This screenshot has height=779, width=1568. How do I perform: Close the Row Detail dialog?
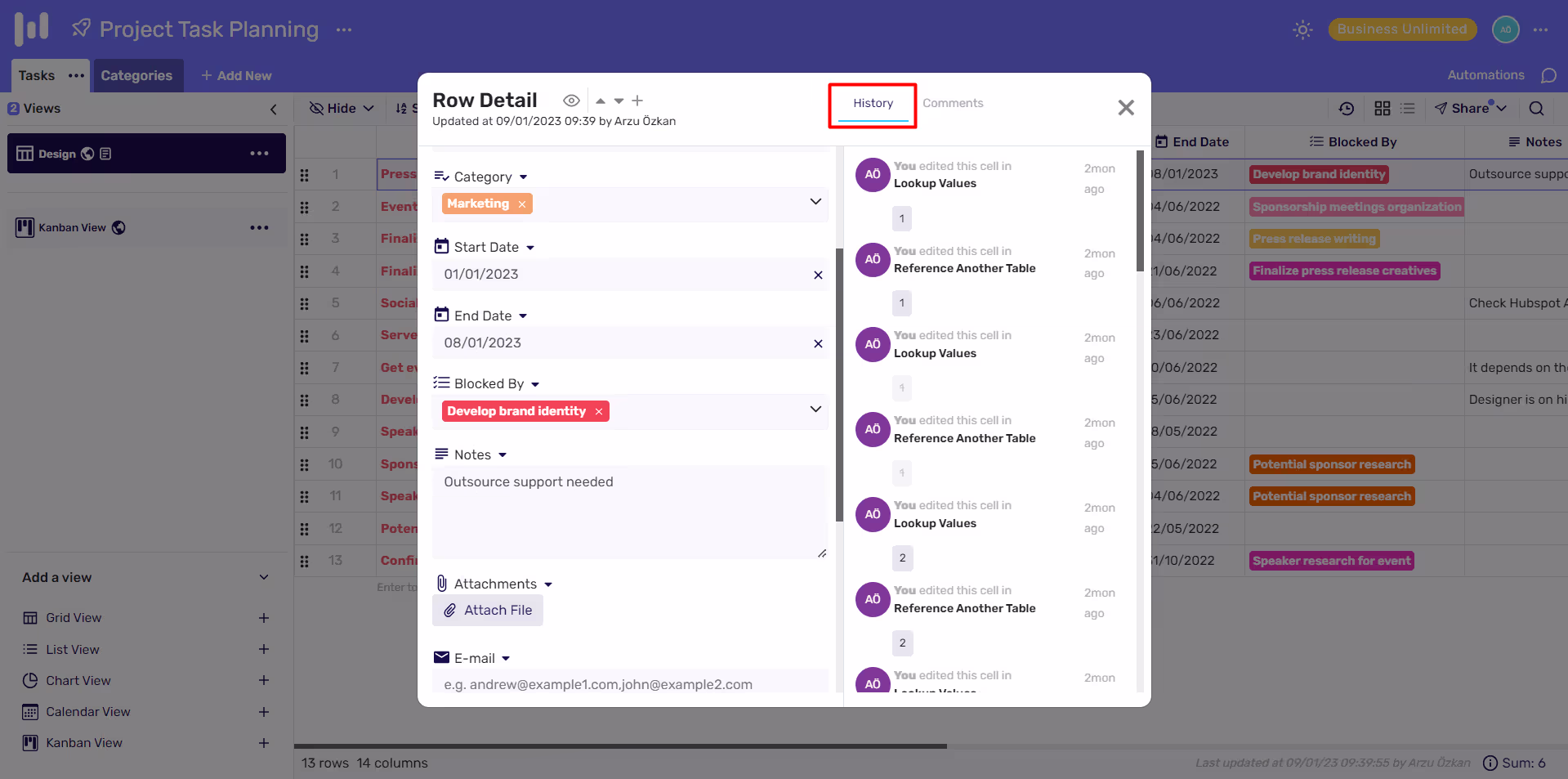click(x=1126, y=107)
